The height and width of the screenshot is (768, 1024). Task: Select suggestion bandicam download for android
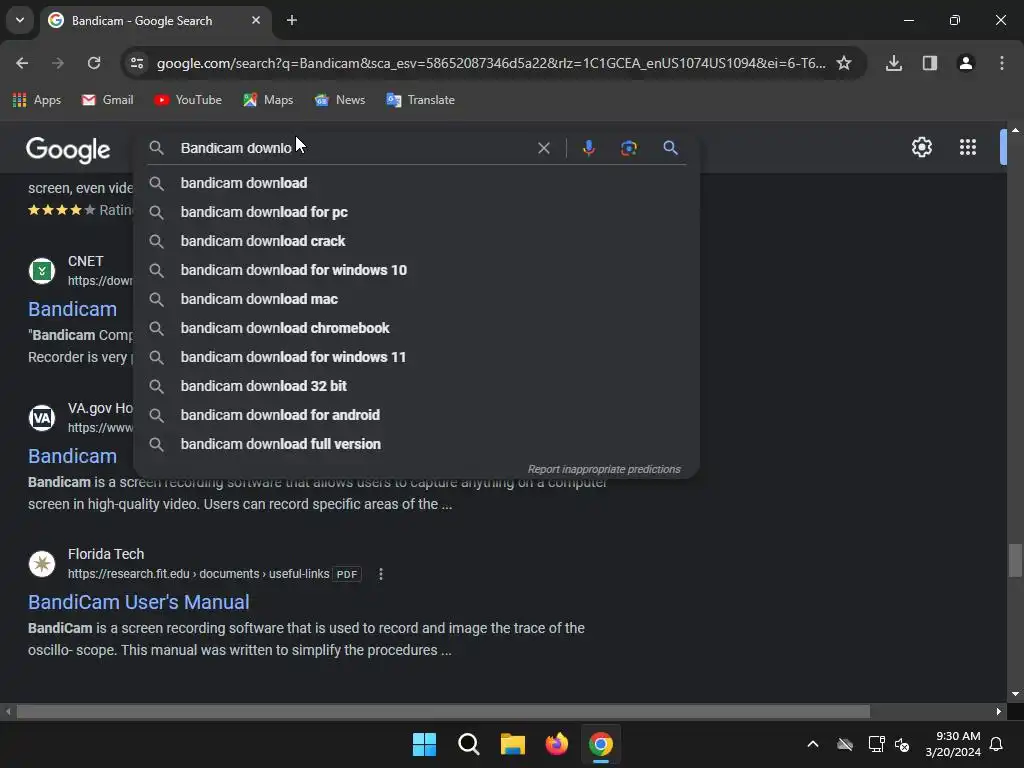(416, 415)
